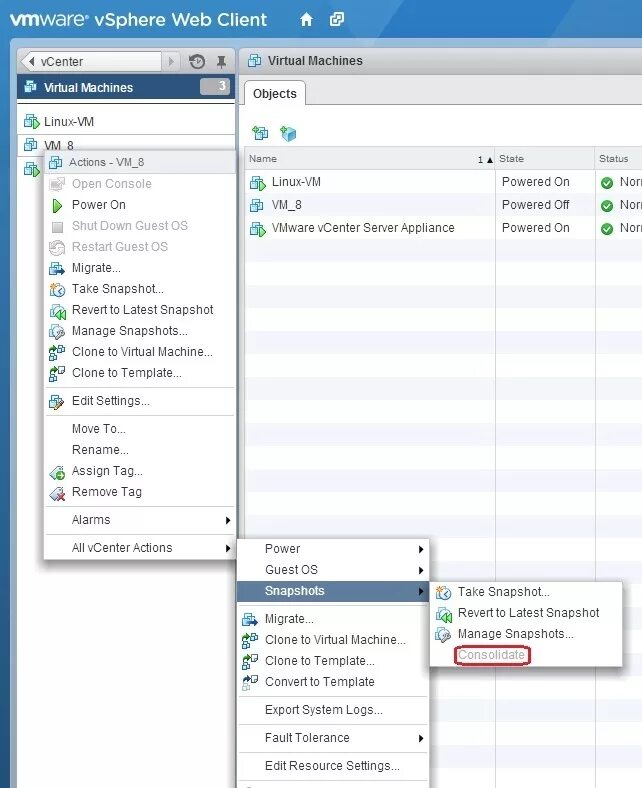Screen dimensions: 642x788
Task: Expand the Power submenu
Action: 333,549
